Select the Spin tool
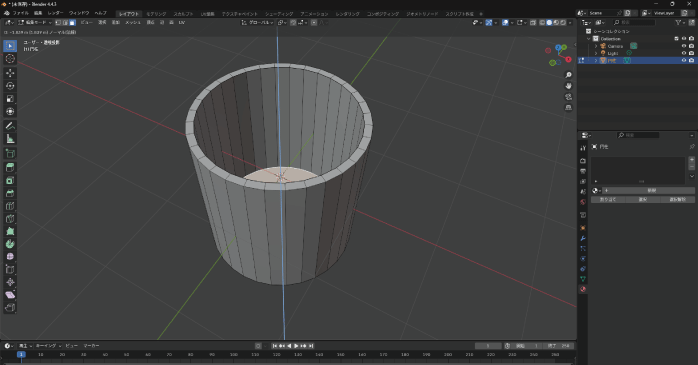Screen dimensions: 698x365 10,244
